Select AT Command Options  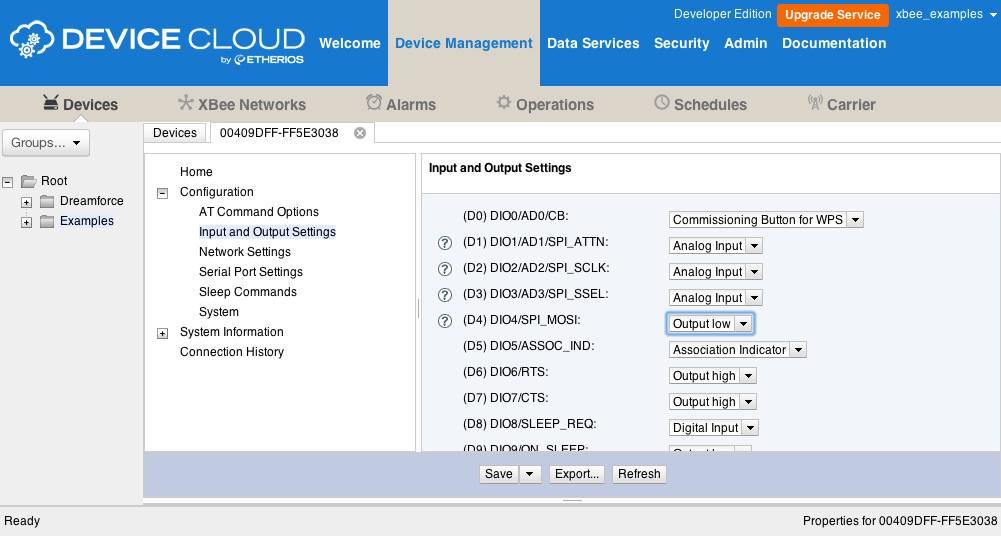259,212
